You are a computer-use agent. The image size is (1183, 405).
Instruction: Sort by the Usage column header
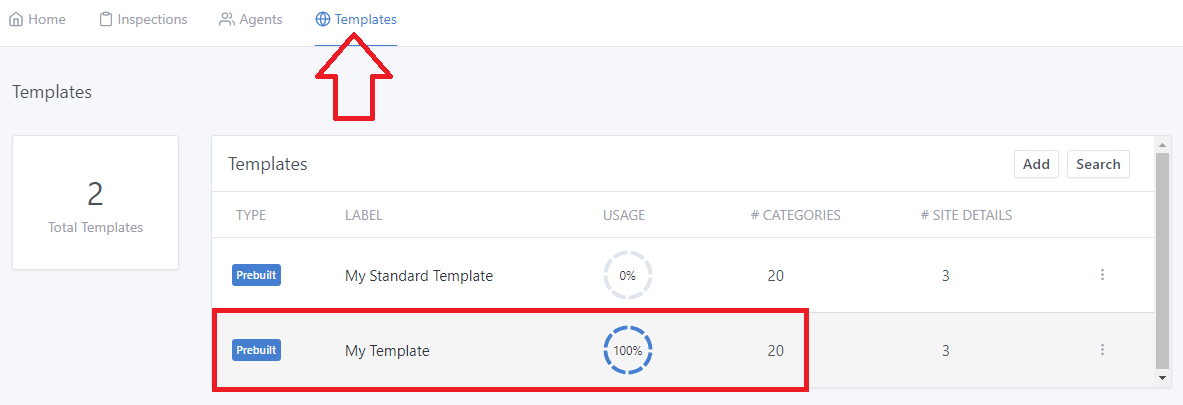point(624,215)
